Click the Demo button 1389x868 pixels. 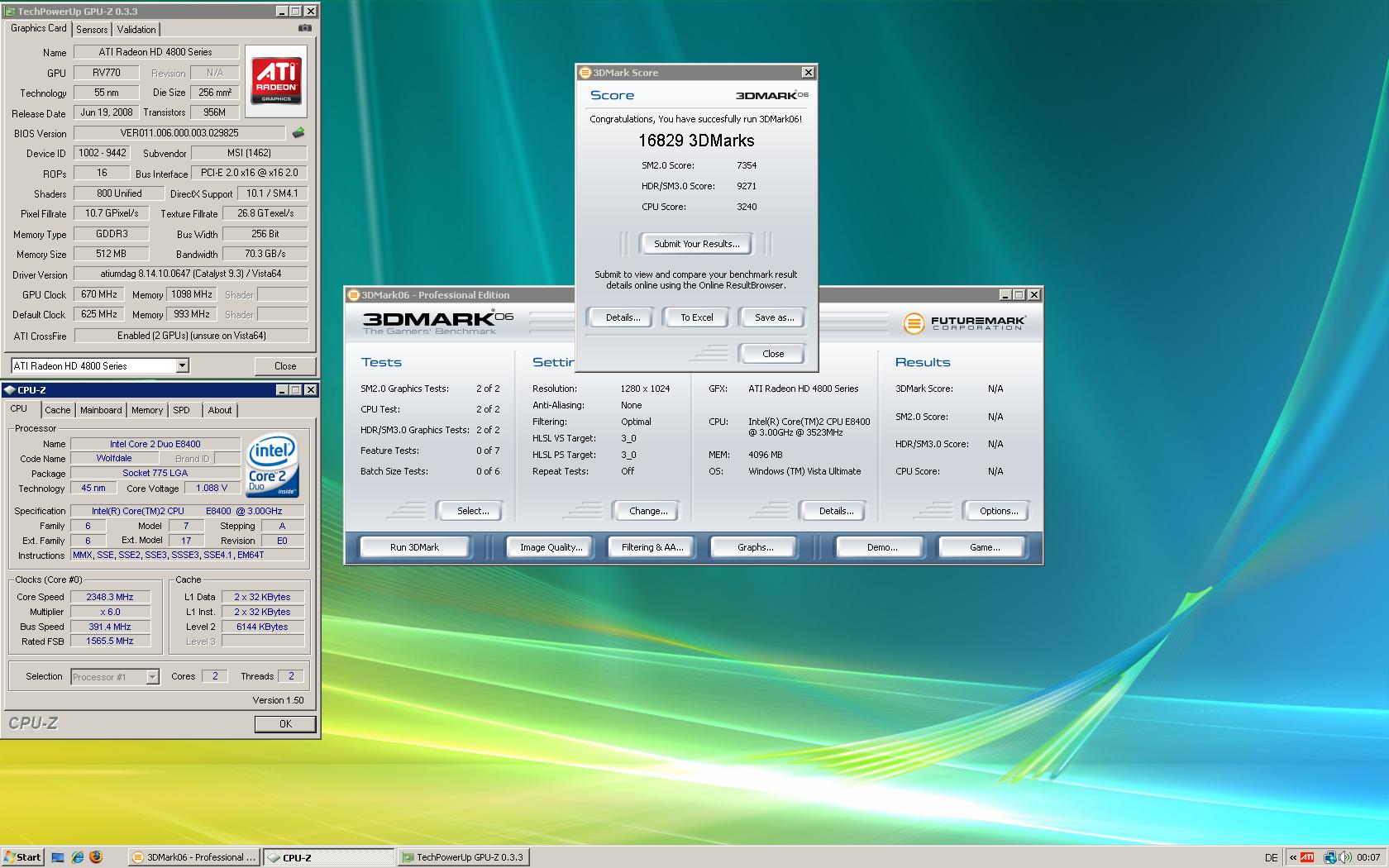pyautogui.click(x=881, y=547)
